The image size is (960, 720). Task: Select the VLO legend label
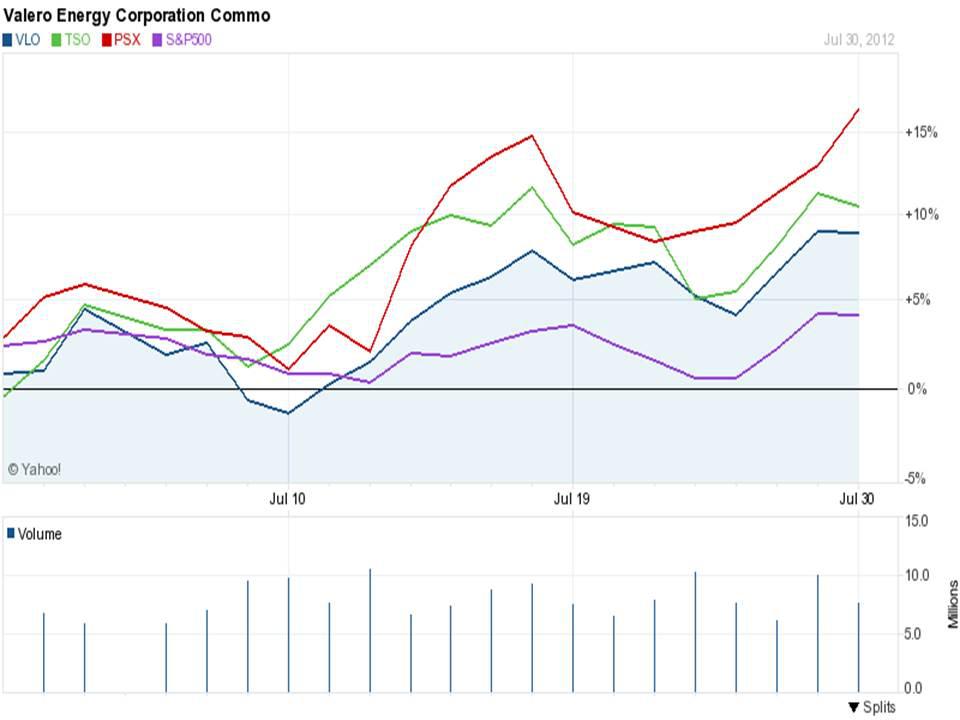(x=28, y=40)
